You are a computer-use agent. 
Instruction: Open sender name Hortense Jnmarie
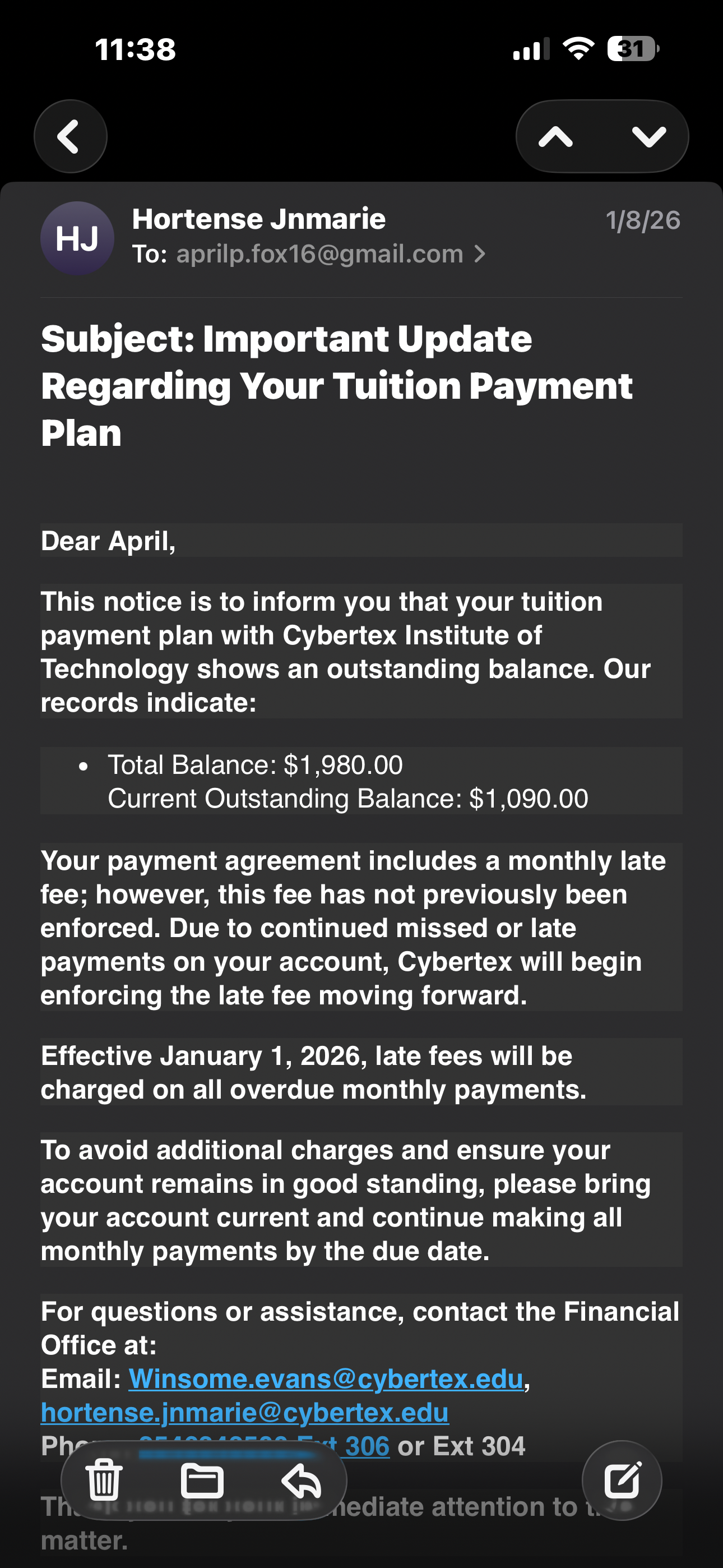click(258, 219)
